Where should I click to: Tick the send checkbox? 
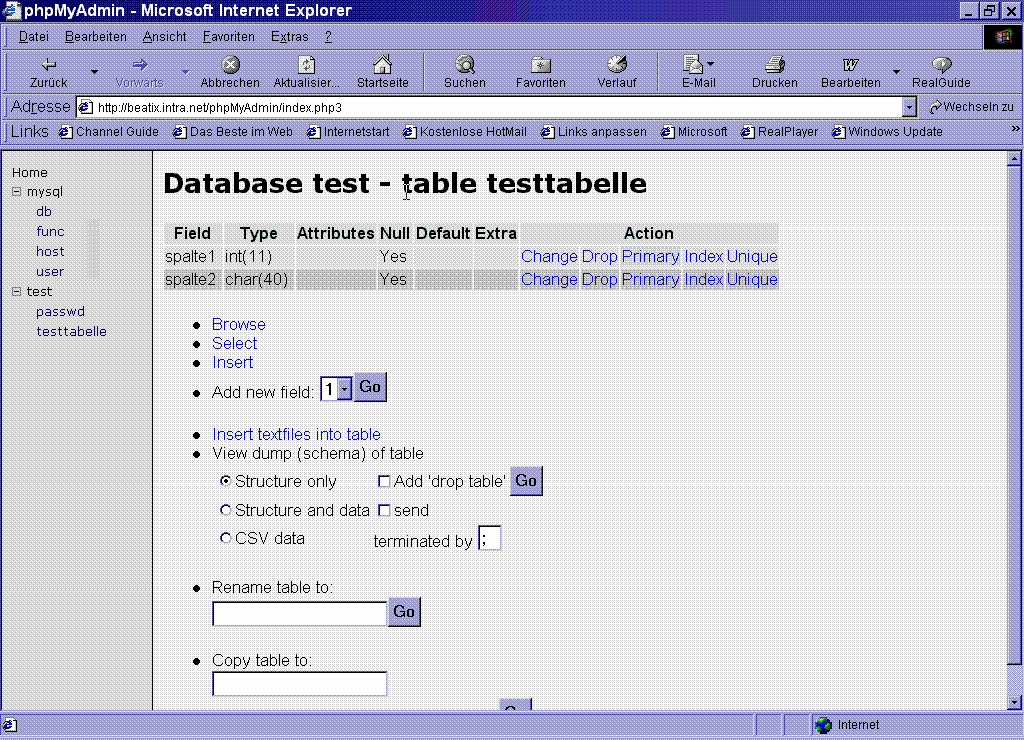click(x=384, y=511)
